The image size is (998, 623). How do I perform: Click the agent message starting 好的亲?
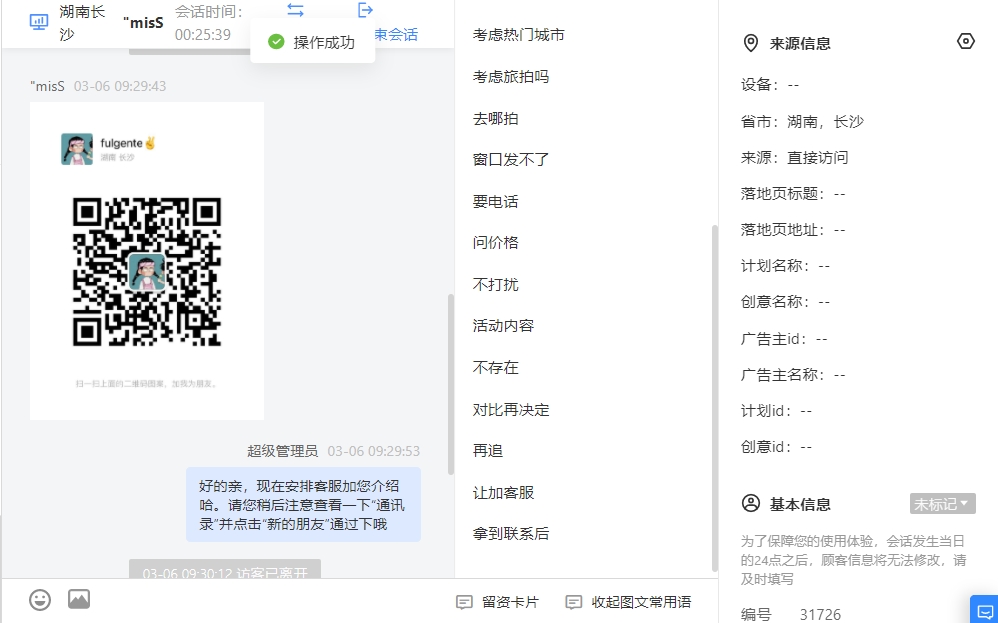(303, 505)
